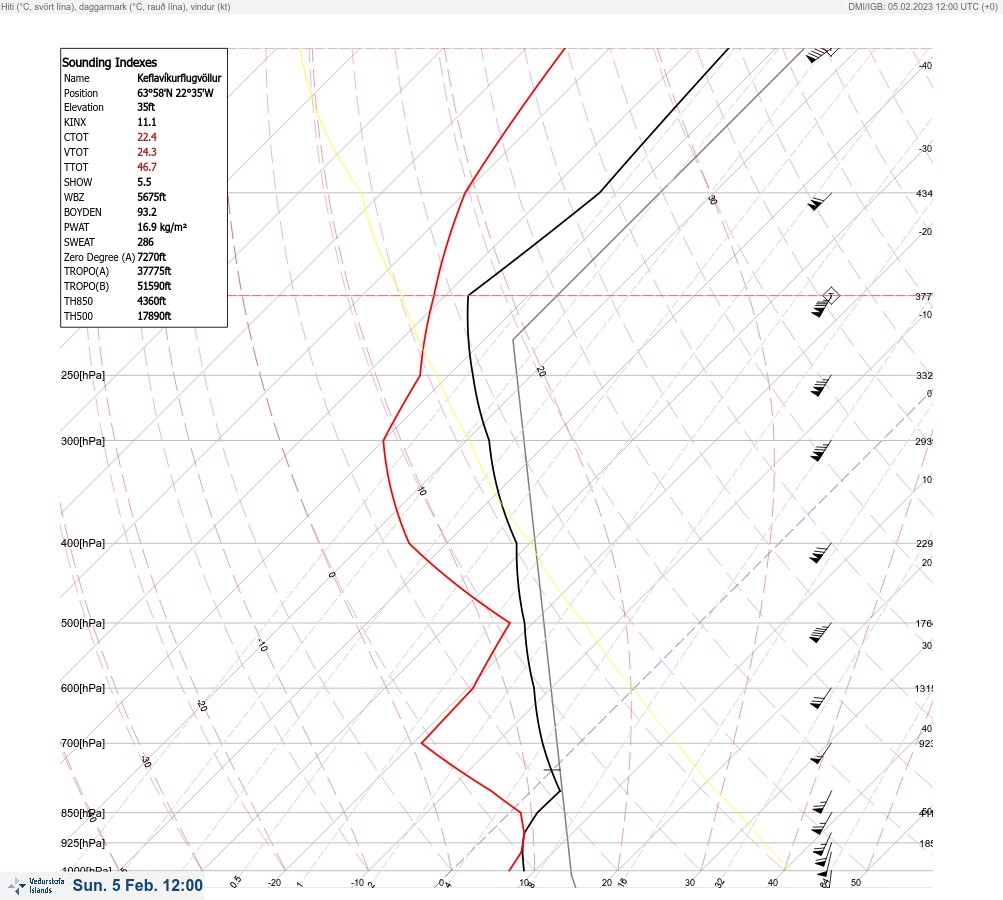Click the TH500 value 17890ft
This screenshot has height=900, width=1003.
pyautogui.click(x=154, y=316)
